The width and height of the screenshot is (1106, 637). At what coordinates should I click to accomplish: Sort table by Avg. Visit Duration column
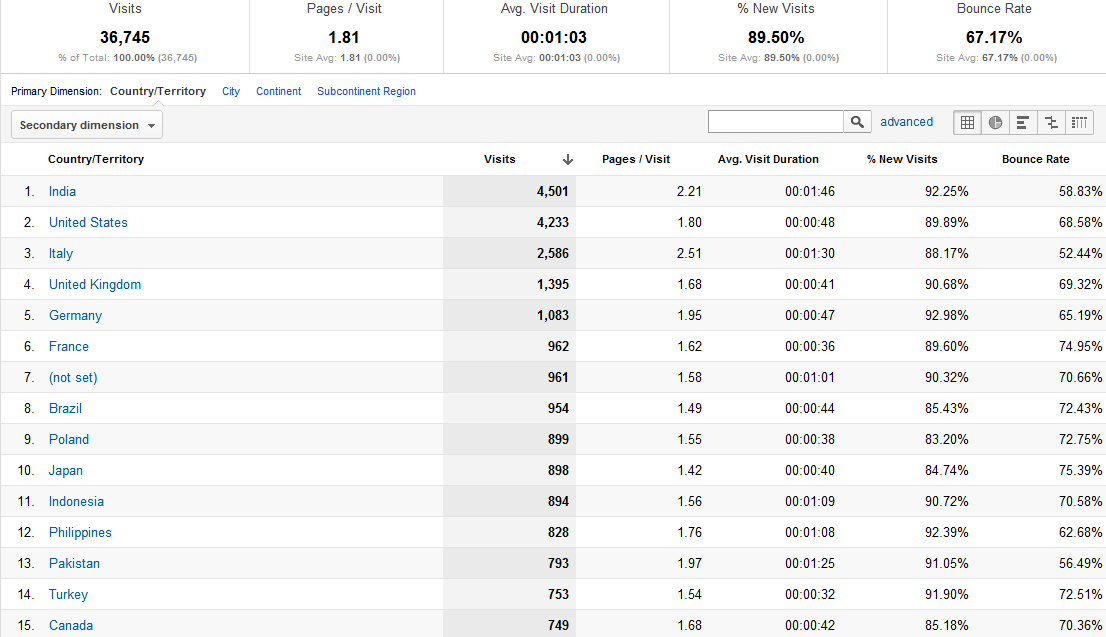pos(768,159)
